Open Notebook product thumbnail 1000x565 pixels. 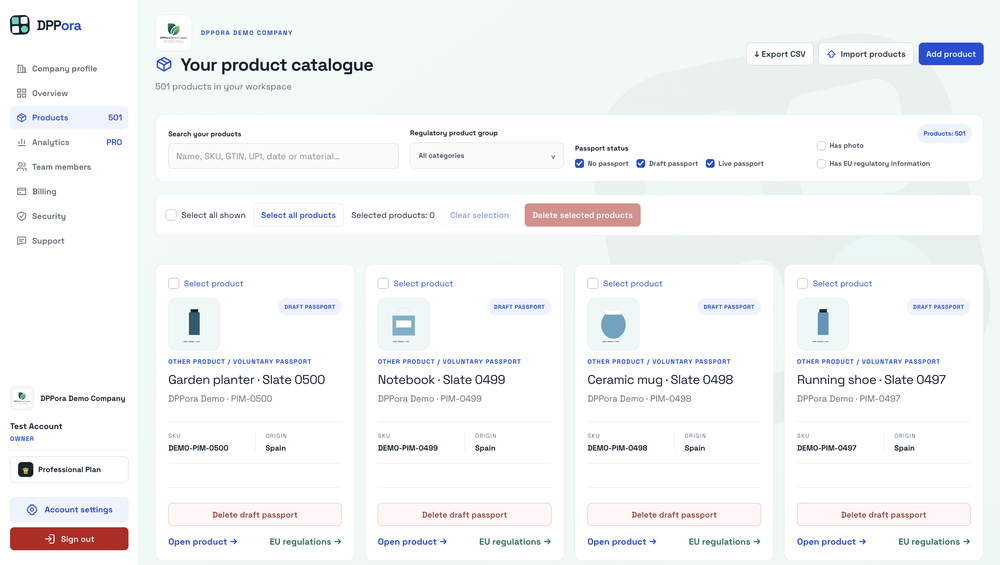(x=404, y=324)
